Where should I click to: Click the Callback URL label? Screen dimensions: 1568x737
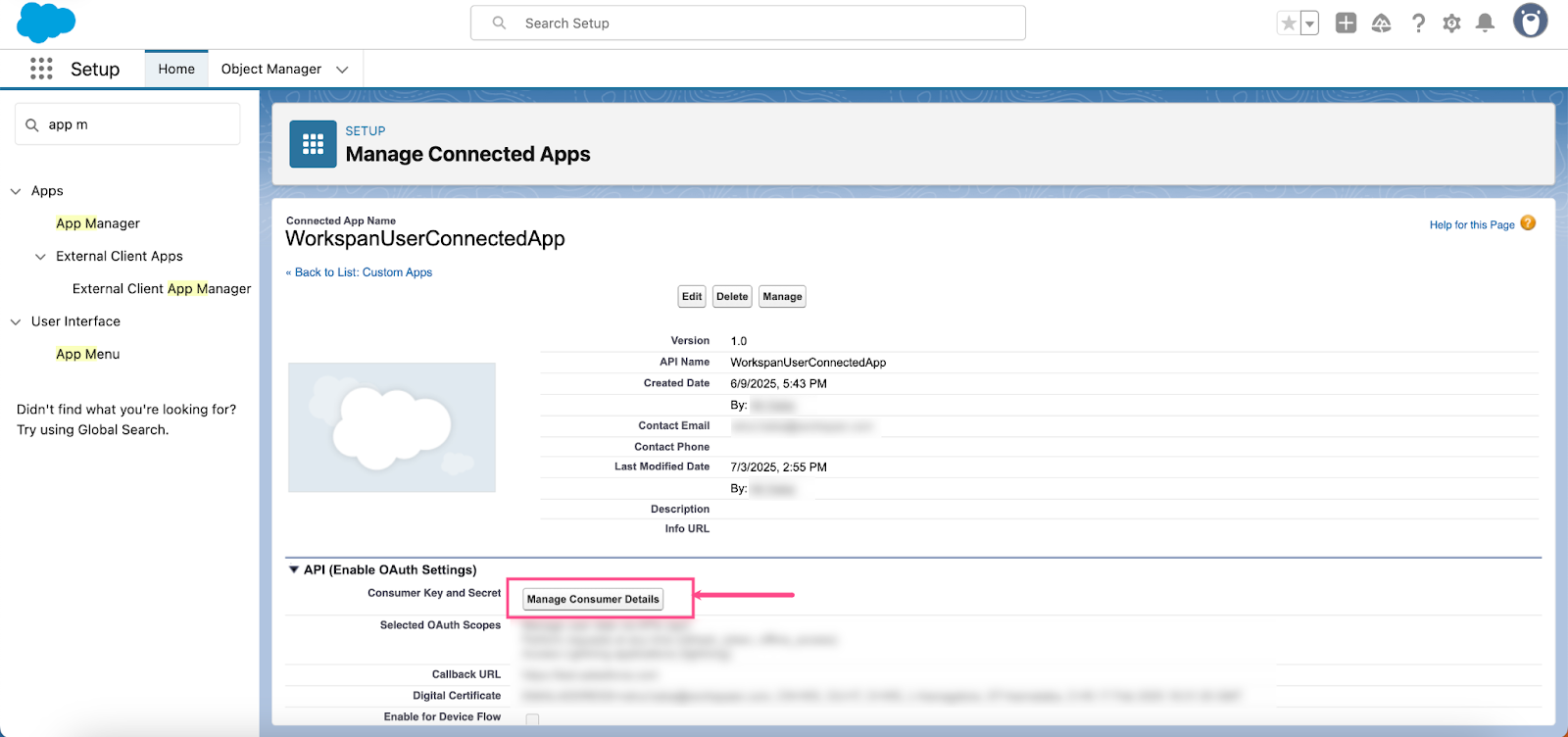pyautogui.click(x=466, y=674)
